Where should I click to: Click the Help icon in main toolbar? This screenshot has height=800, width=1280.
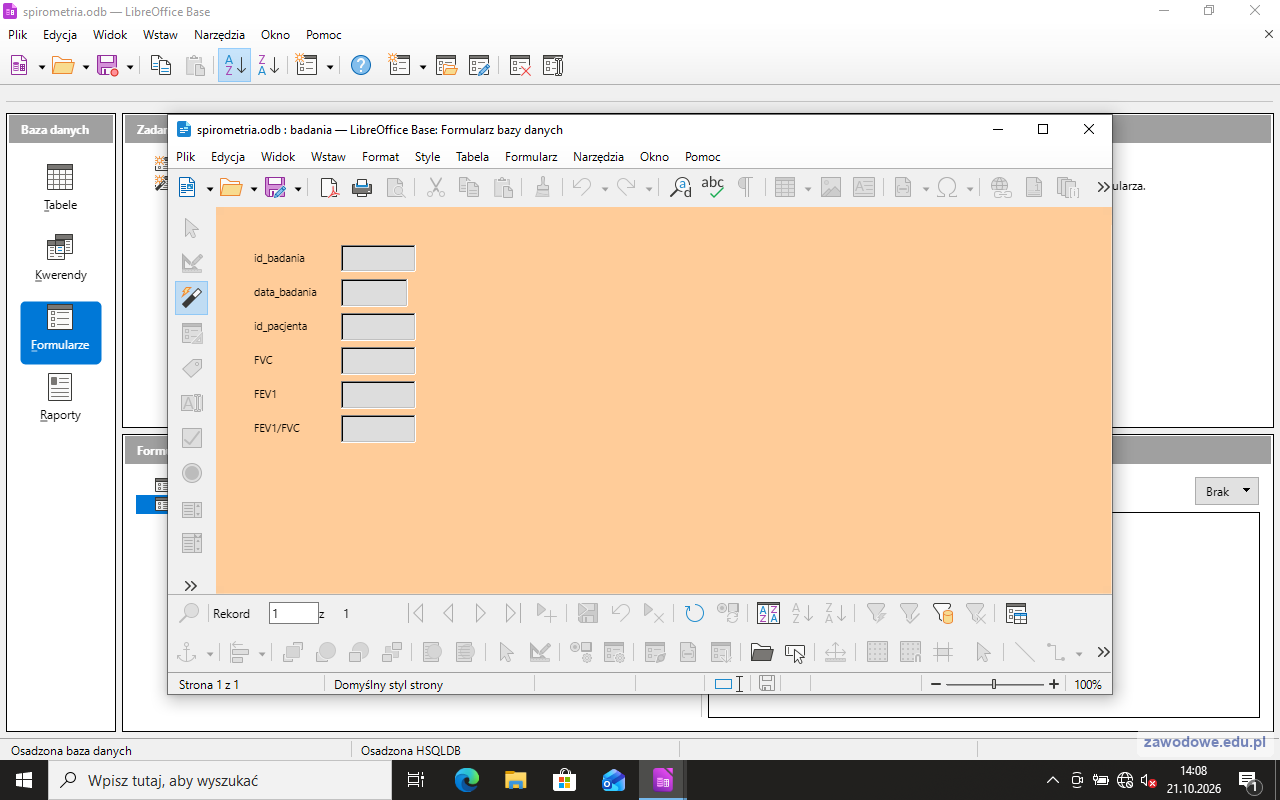tap(361, 65)
